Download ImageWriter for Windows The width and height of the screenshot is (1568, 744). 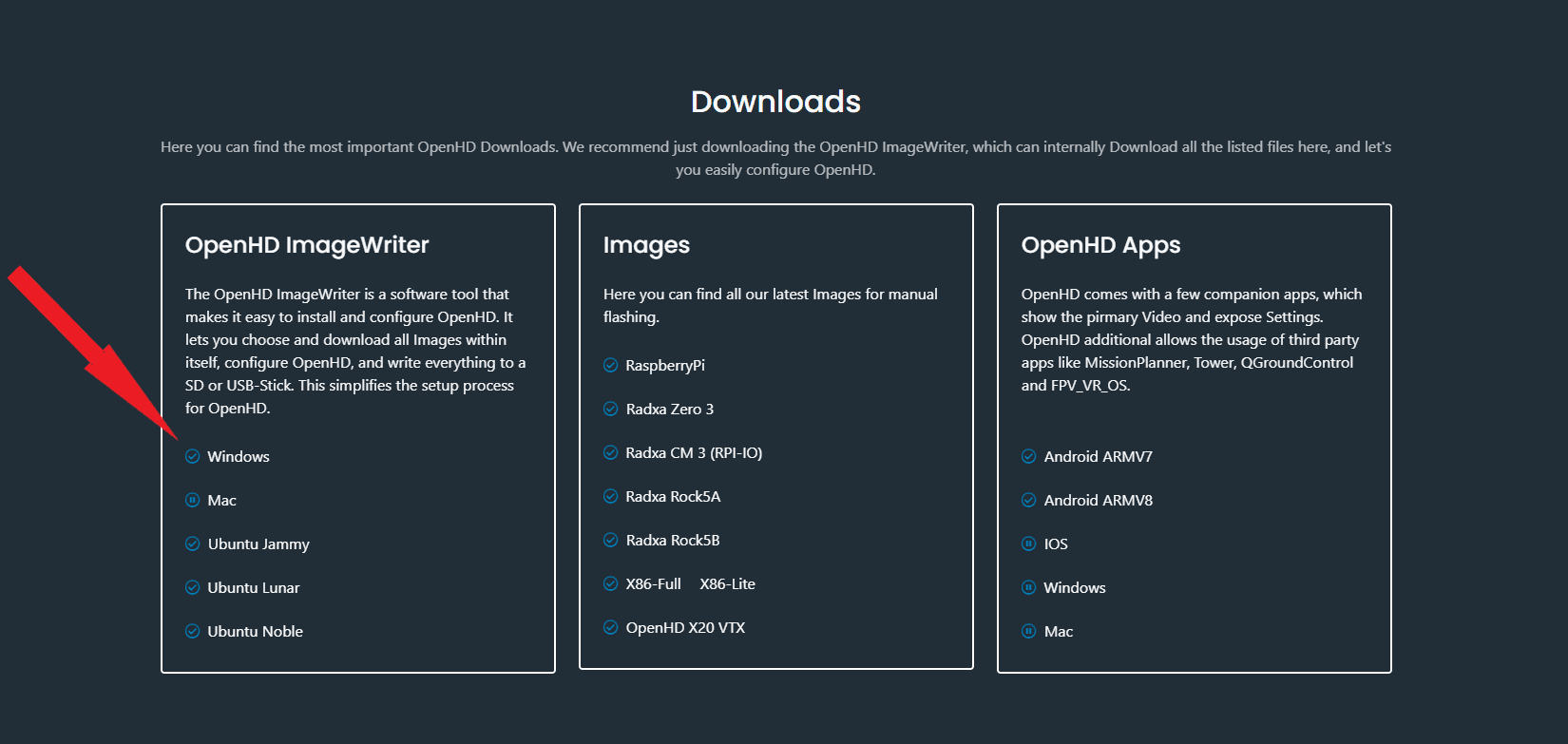pyautogui.click(x=239, y=456)
